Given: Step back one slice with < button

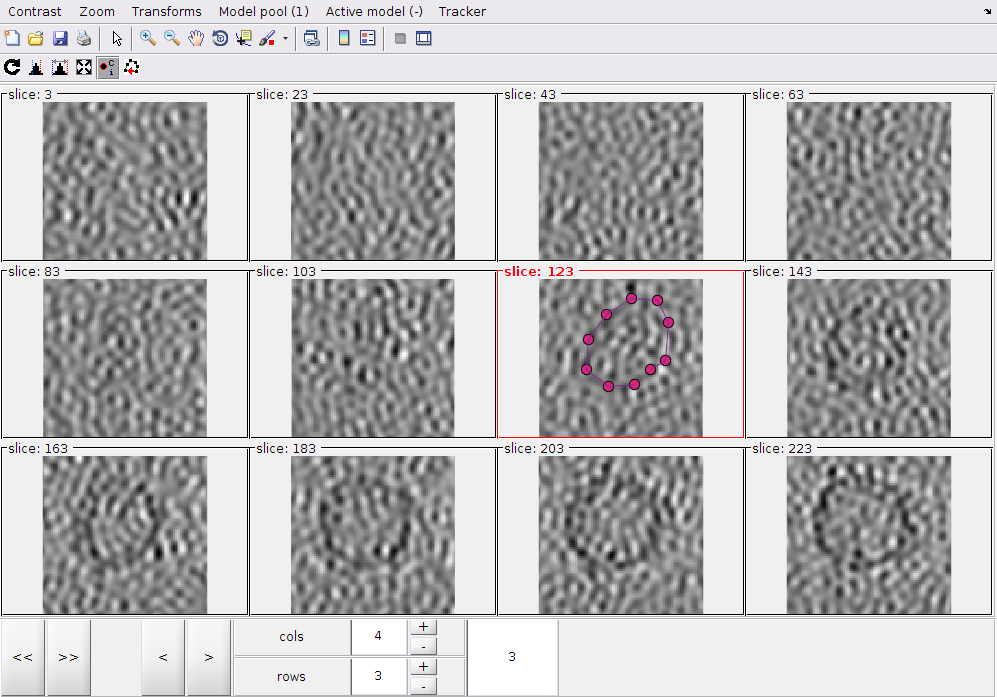Looking at the screenshot, I should tap(163, 658).
